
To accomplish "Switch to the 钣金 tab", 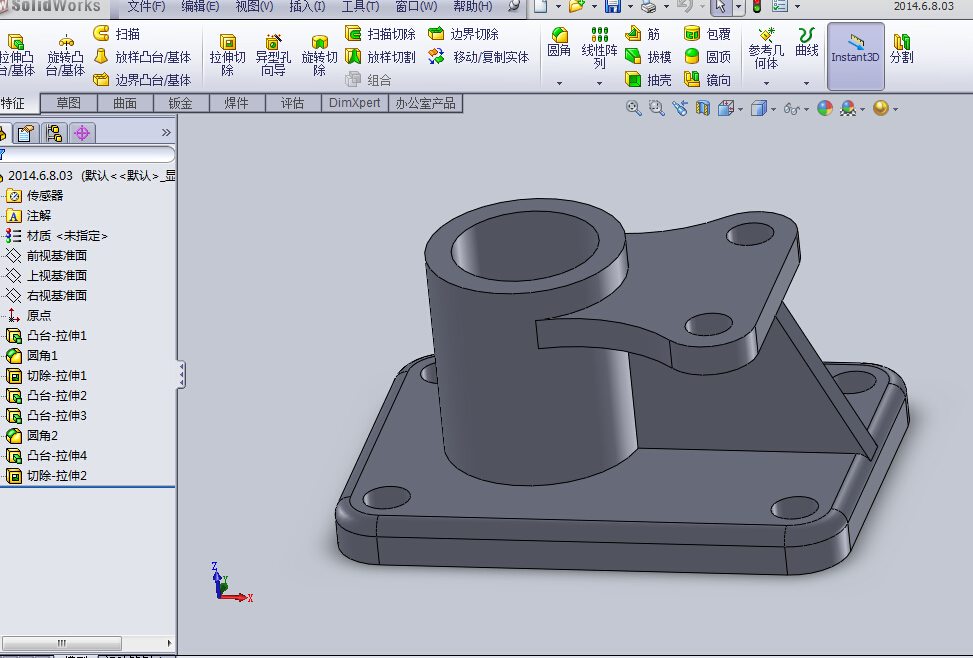I will click(x=180, y=103).
